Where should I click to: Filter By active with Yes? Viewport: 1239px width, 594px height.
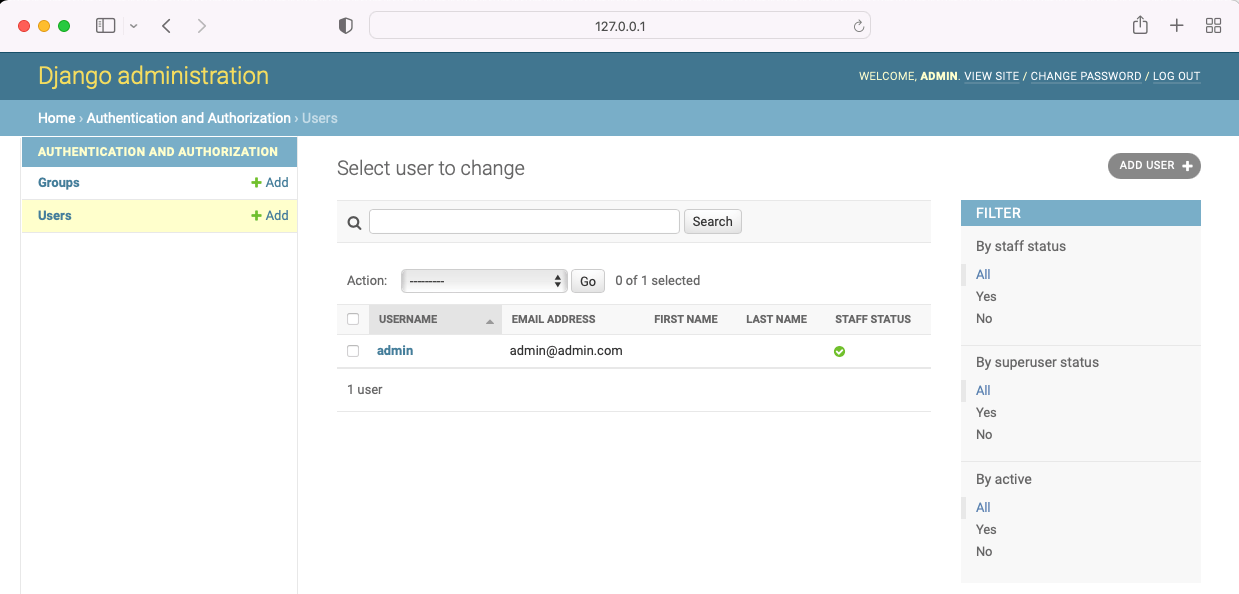[x=986, y=530]
